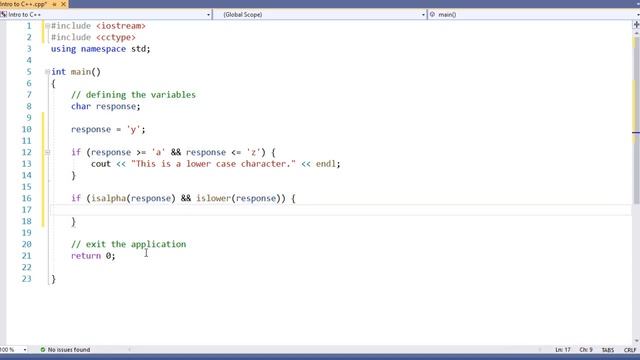
Task: Click the Ln: 17 line indicator
Action: (562, 350)
